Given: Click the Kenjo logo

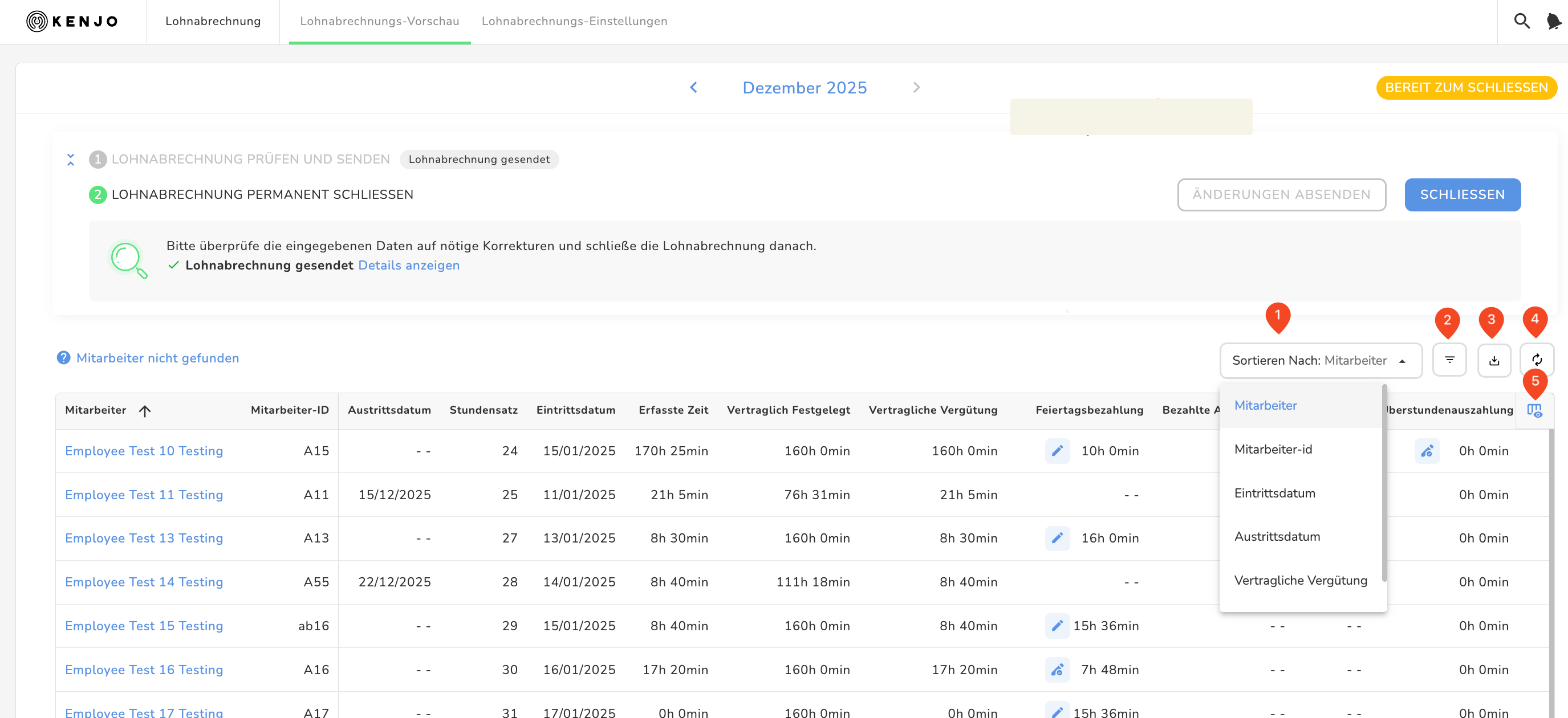Looking at the screenshot, I should click(x=72, y=21).
